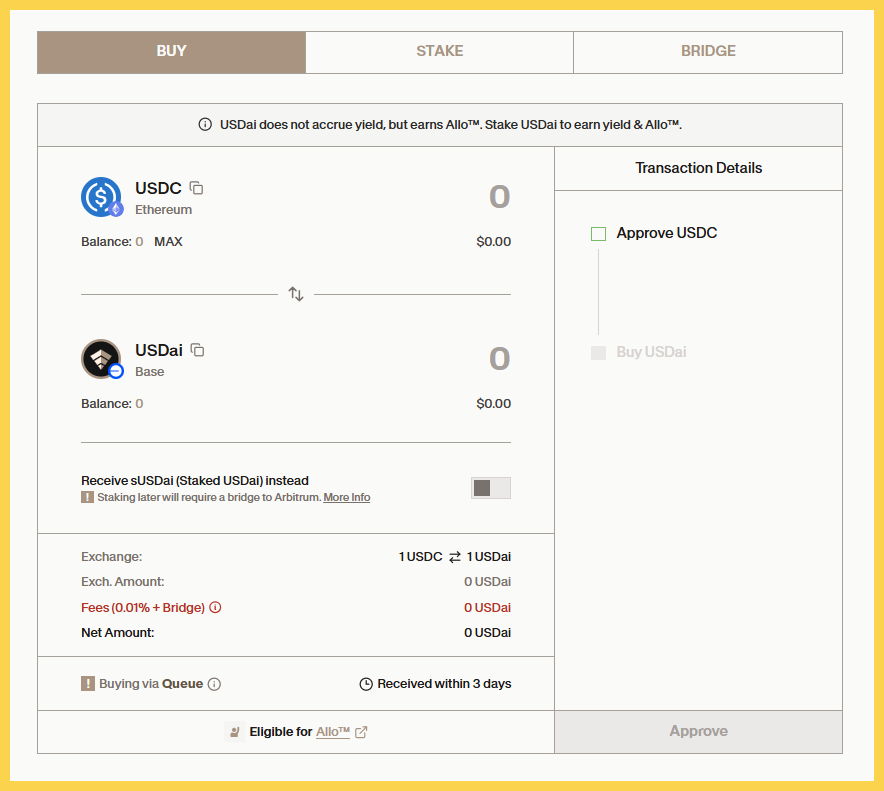Open the Allo™ link

click(x=333, y=732)
